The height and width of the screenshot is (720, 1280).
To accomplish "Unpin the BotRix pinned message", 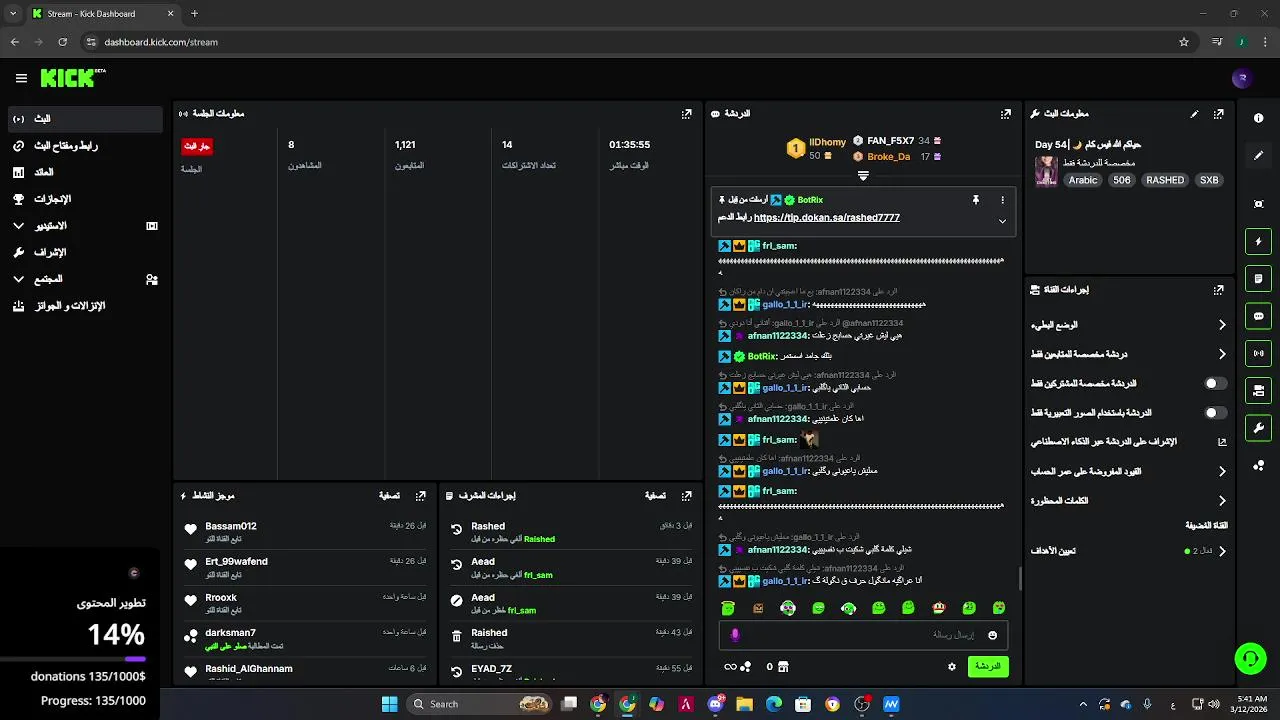I will point(976,200).
